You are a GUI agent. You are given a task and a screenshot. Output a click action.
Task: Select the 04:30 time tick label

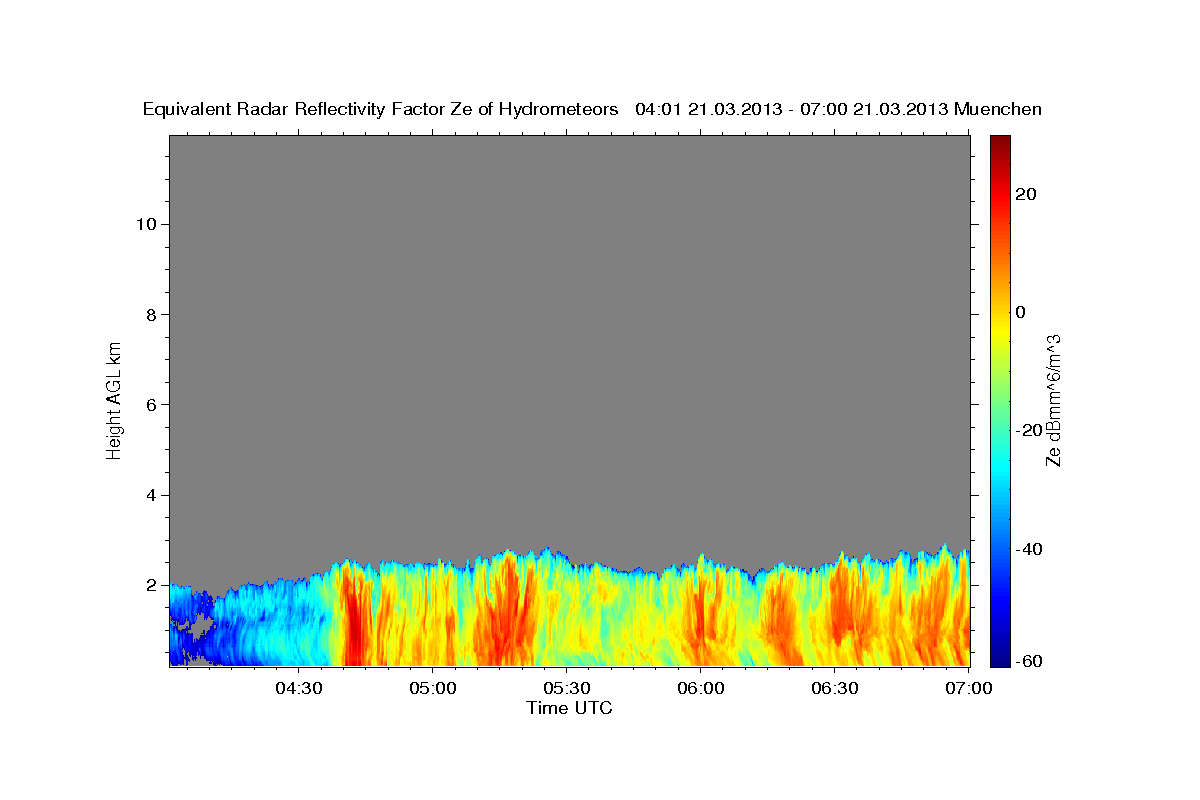point(299,688)
